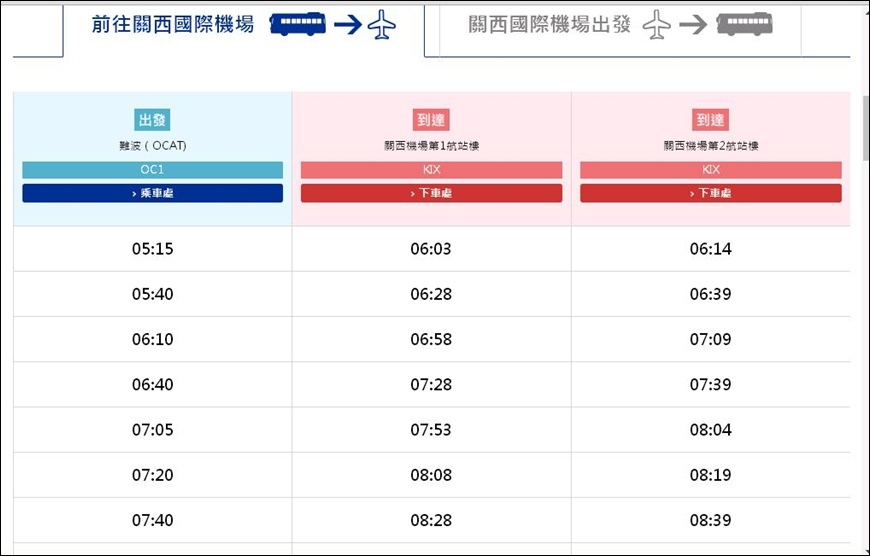Click the 08:08 arrival time cell
Image resolution: width=870 pixels, height=556 pixels.
point(431,475)
